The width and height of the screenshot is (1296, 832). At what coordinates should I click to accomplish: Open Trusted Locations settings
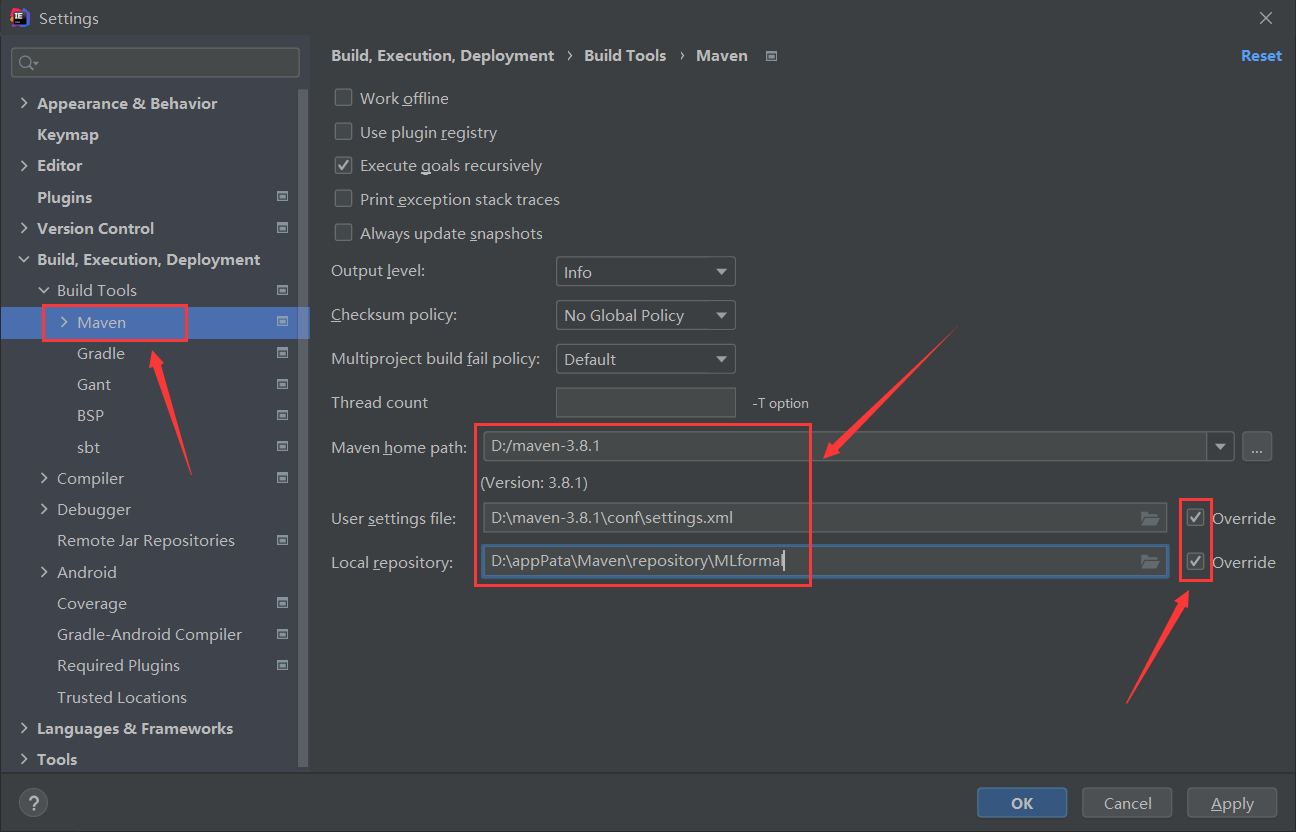click(122, 697)
